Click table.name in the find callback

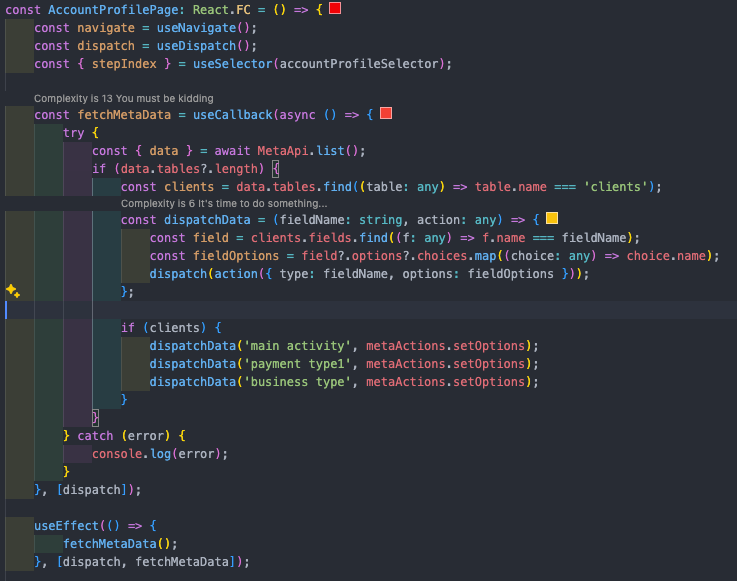point(511,187)
